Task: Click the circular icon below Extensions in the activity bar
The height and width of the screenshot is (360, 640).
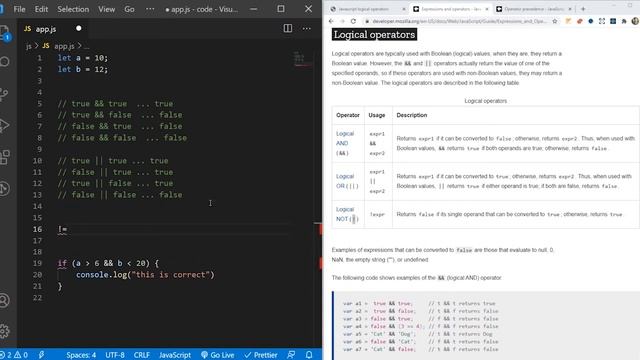Action: tap(4, 188)
